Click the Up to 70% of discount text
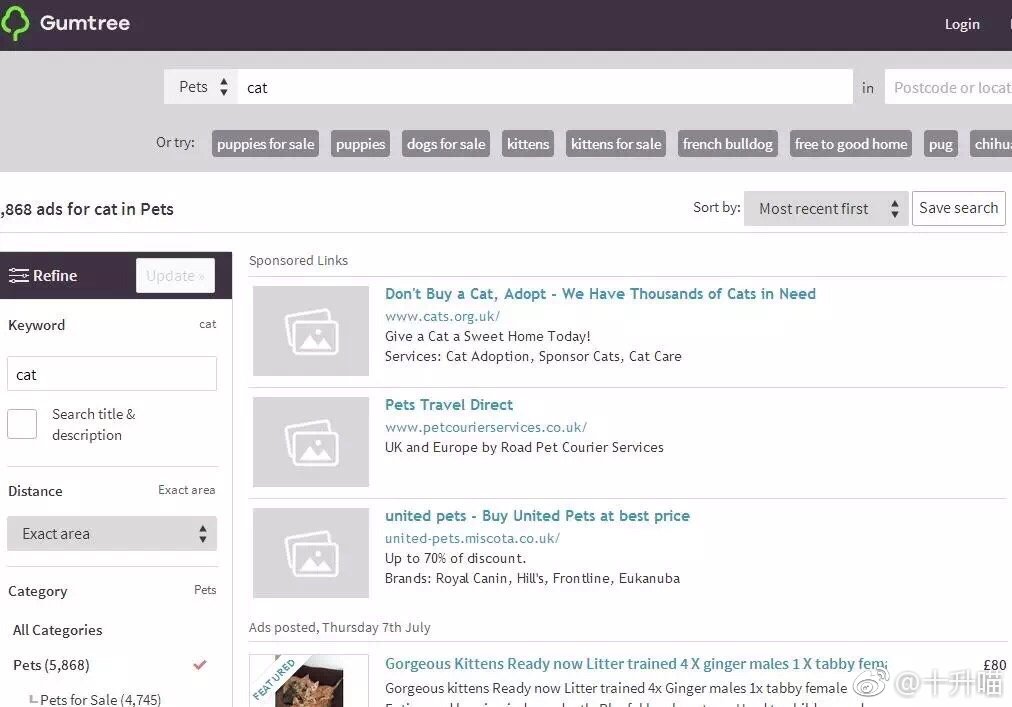 pos(456,558)
